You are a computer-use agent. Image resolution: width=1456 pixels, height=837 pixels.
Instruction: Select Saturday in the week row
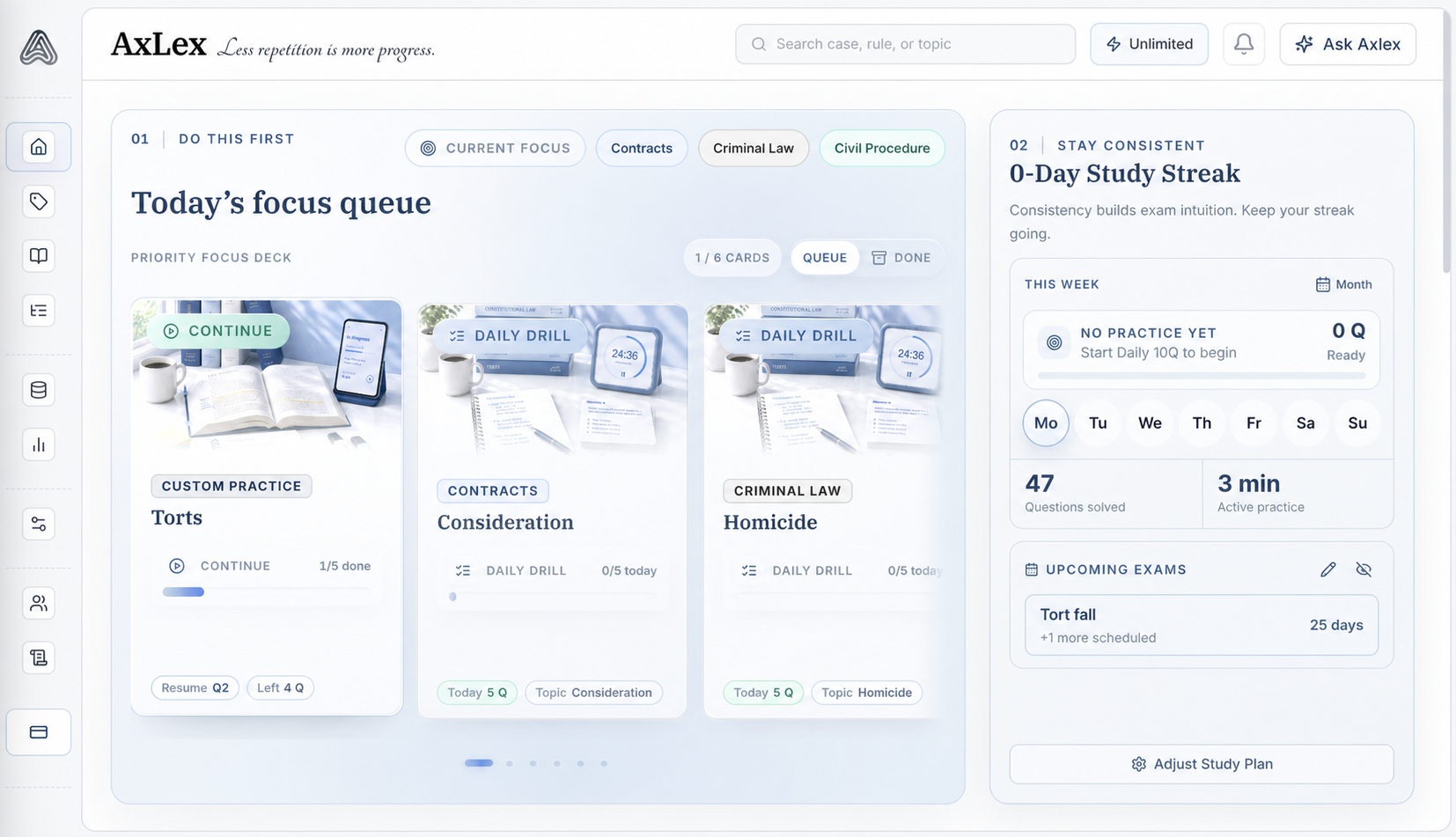coord(1305,423)
